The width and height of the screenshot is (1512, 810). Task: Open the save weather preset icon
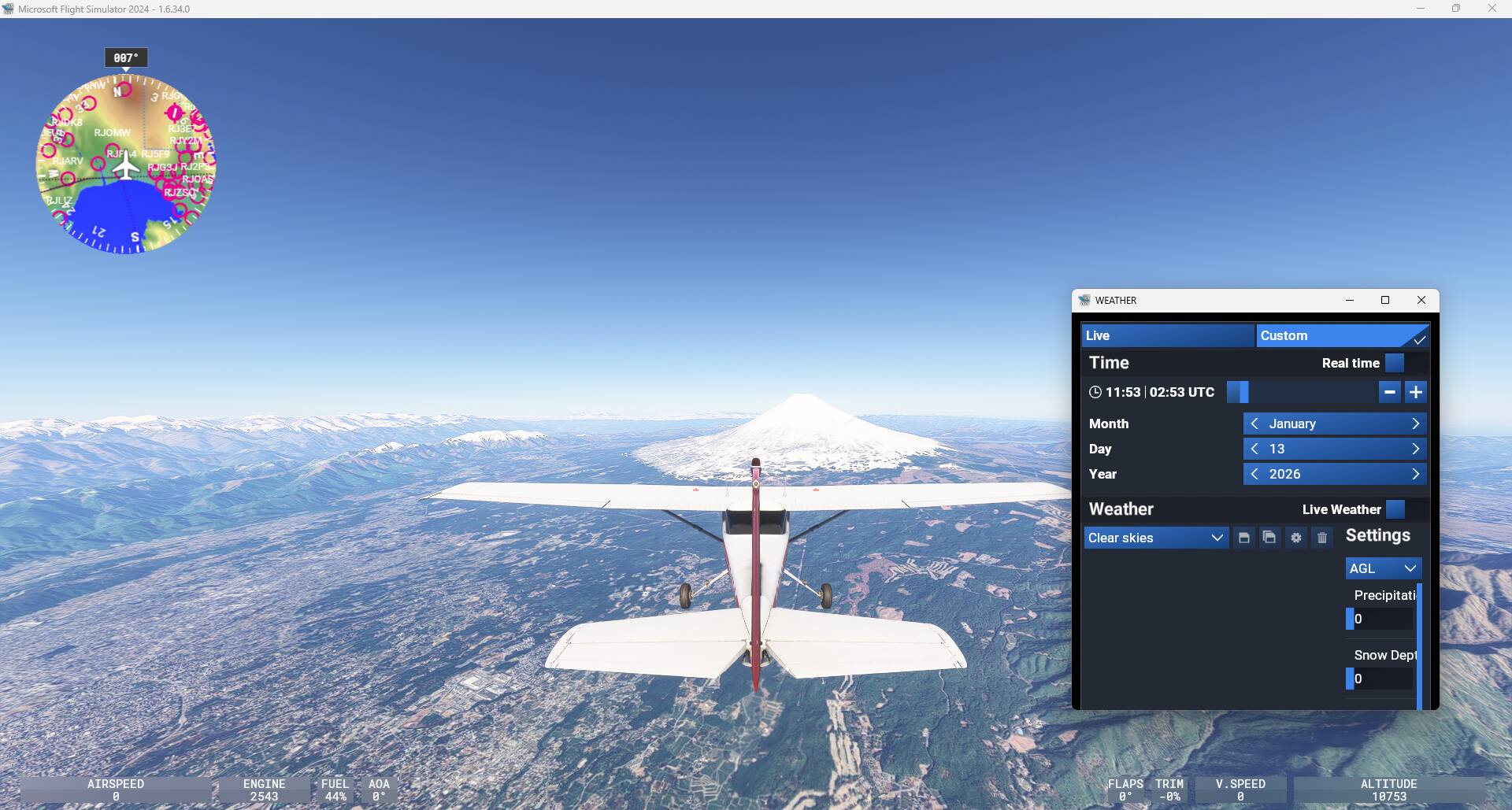tap(1243, 538)
